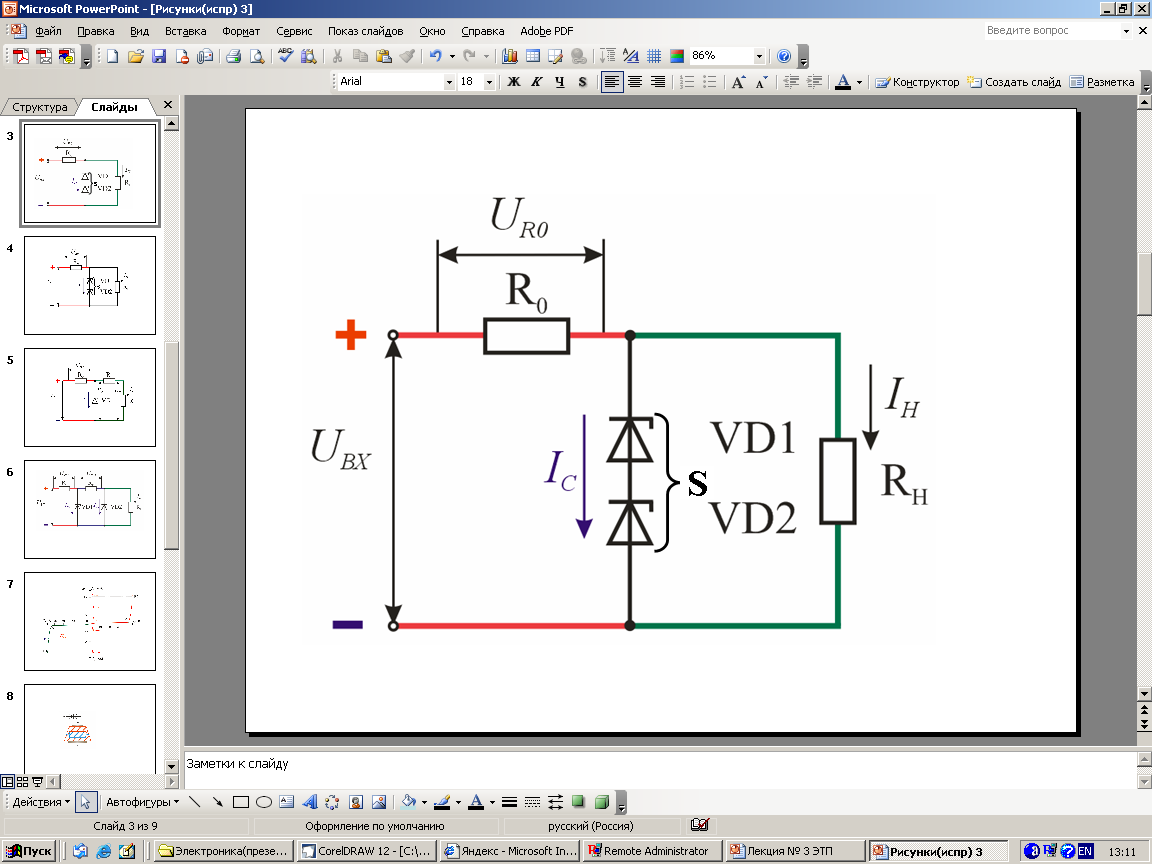Create a new presentation with the blank page icon
Image resolution: width=1152 pixels, height=864 pixels.
pyautogui.click(x=112, y=56)
